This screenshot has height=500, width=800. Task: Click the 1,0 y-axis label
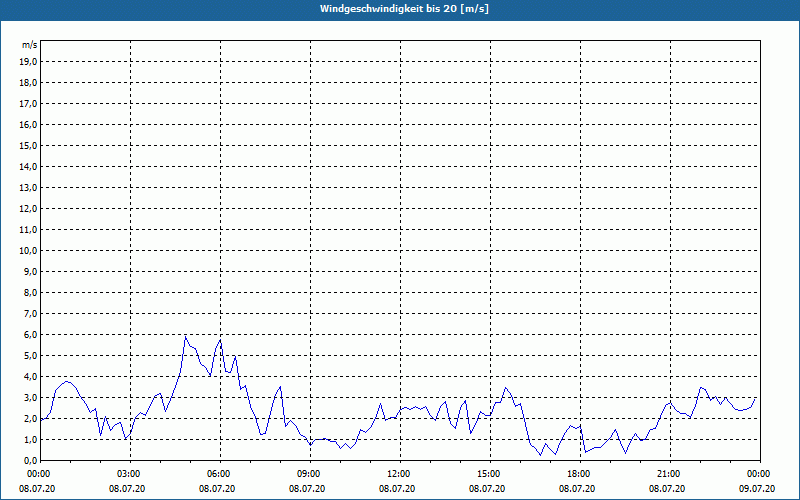coord(31,439)
